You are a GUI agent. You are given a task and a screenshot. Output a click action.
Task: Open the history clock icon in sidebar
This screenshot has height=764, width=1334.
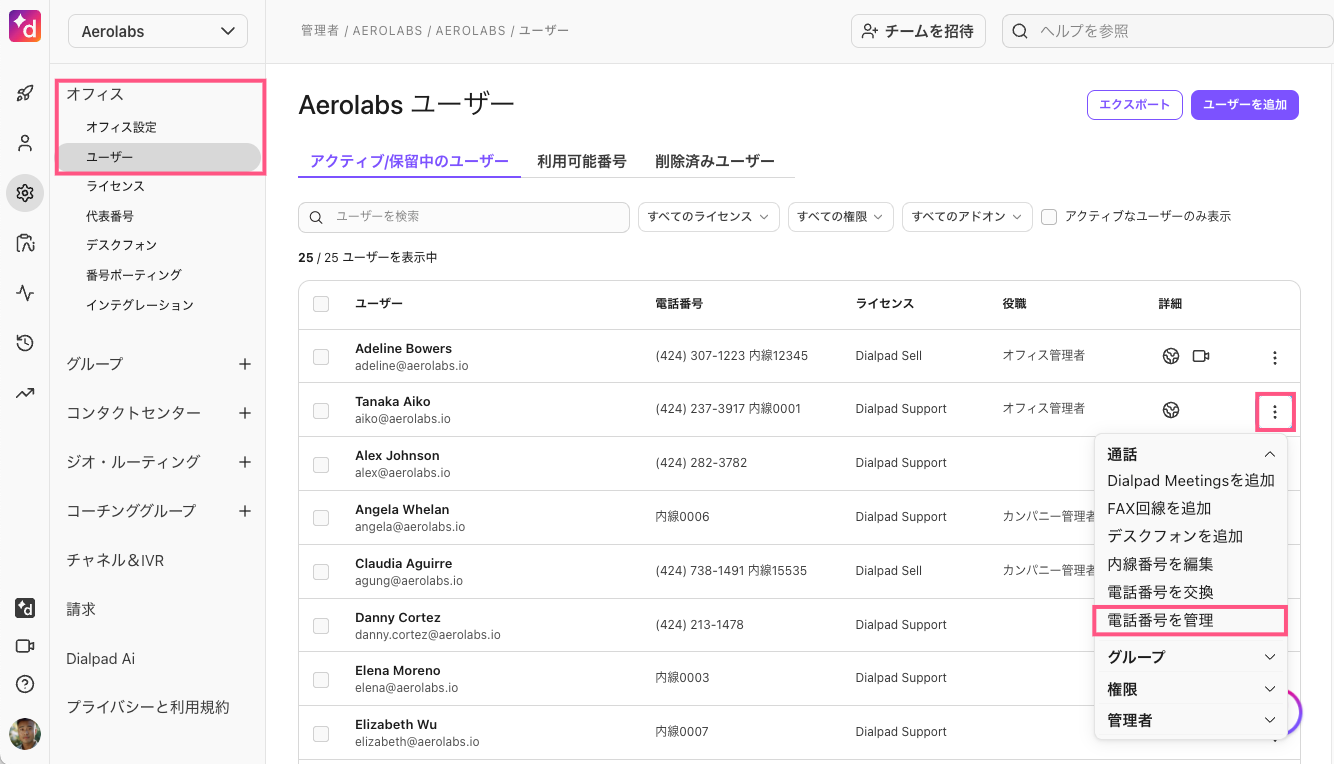tap(25, 343)
